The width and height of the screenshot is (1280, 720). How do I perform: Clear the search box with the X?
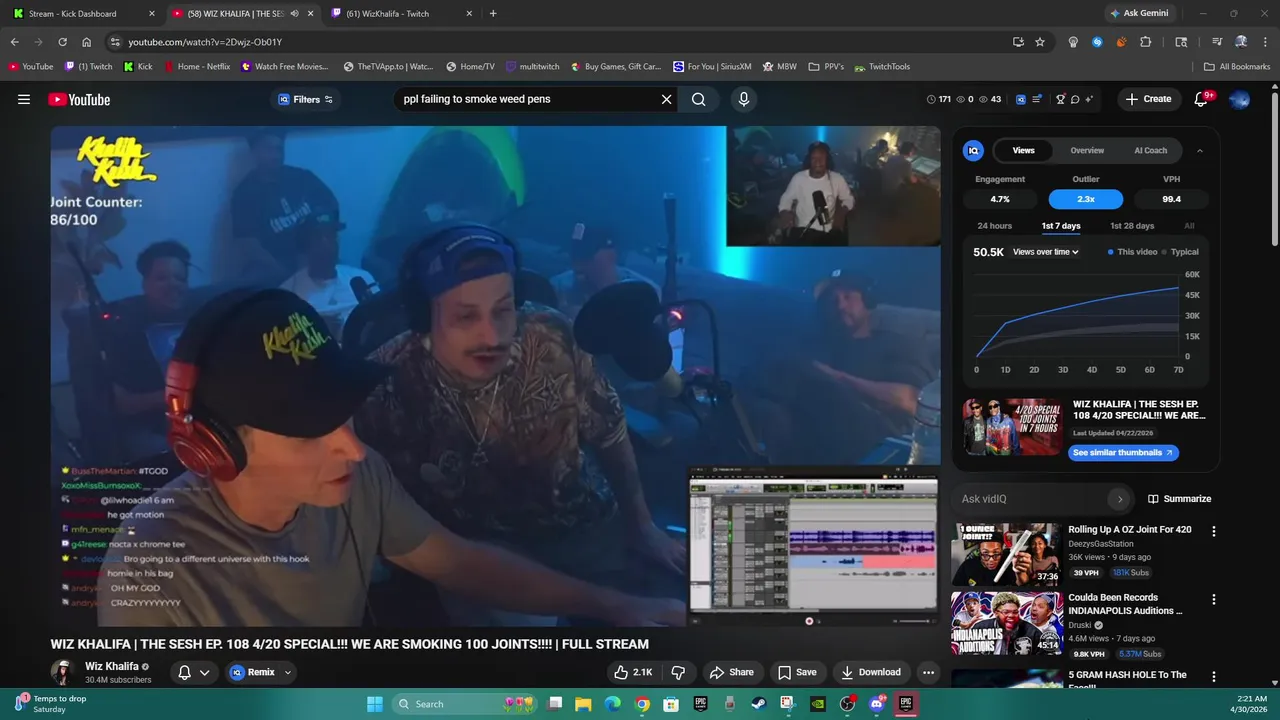coord(666,99)
